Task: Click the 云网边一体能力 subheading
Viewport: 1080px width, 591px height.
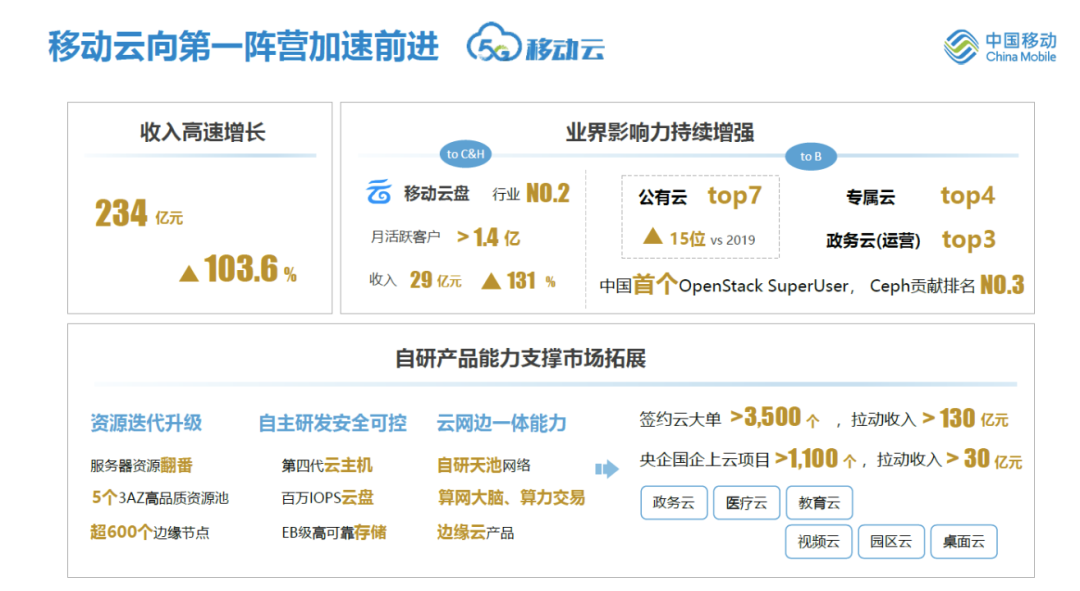Action: [x=501, y=423]
